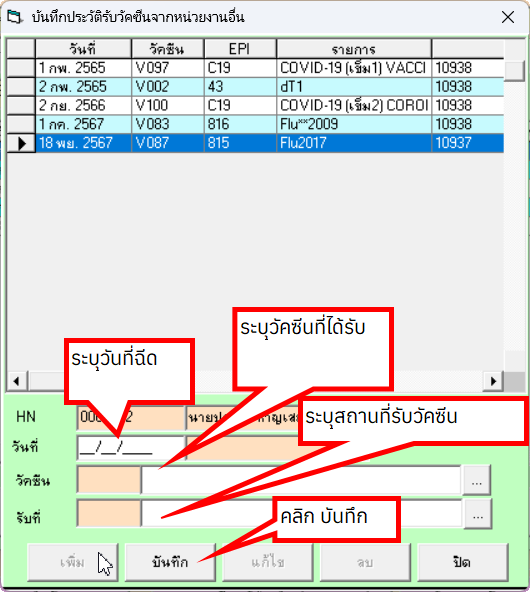Image resolution: width=530 pixels, height=592 pixels.
Task: Click the วันที่ column header
Action: 83,49
